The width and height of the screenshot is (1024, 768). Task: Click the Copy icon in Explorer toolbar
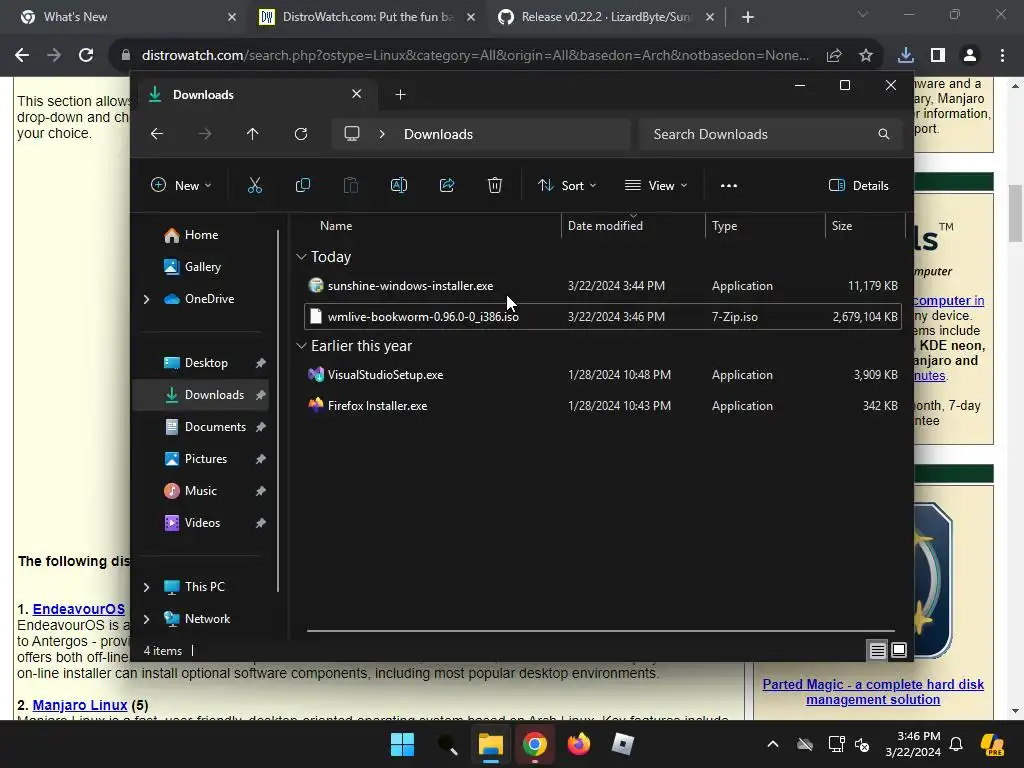[x=302, y=185]
